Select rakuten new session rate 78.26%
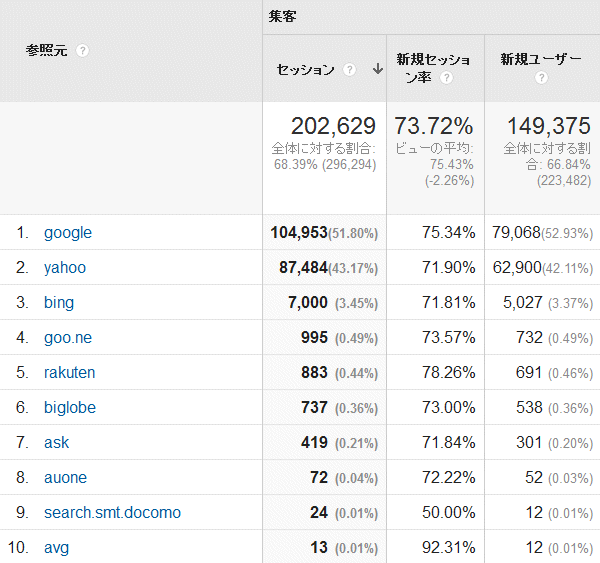Viewport: 600px width, 563px height. tap(448, 372)
